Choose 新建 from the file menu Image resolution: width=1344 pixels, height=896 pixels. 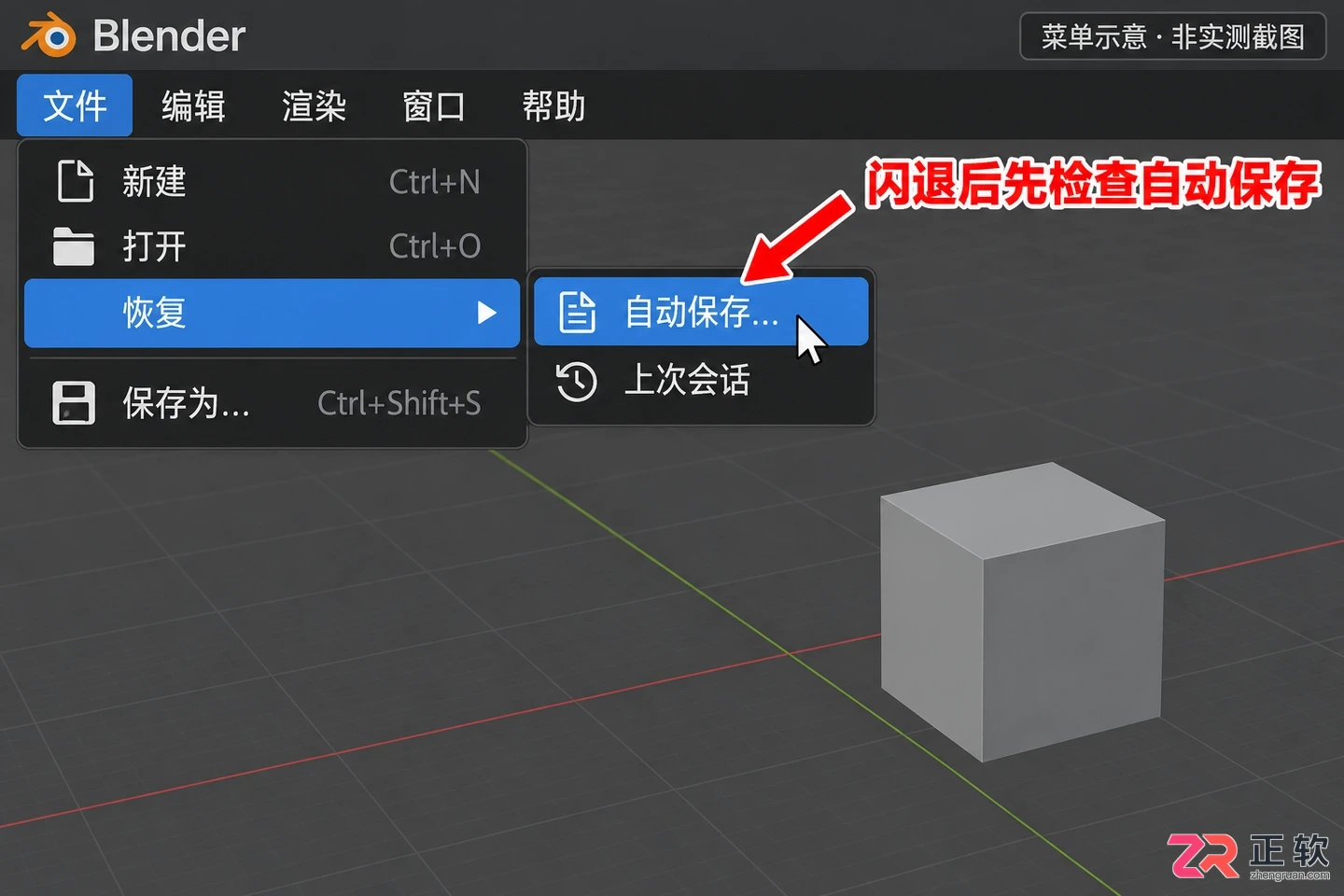(x=272, y=181)
